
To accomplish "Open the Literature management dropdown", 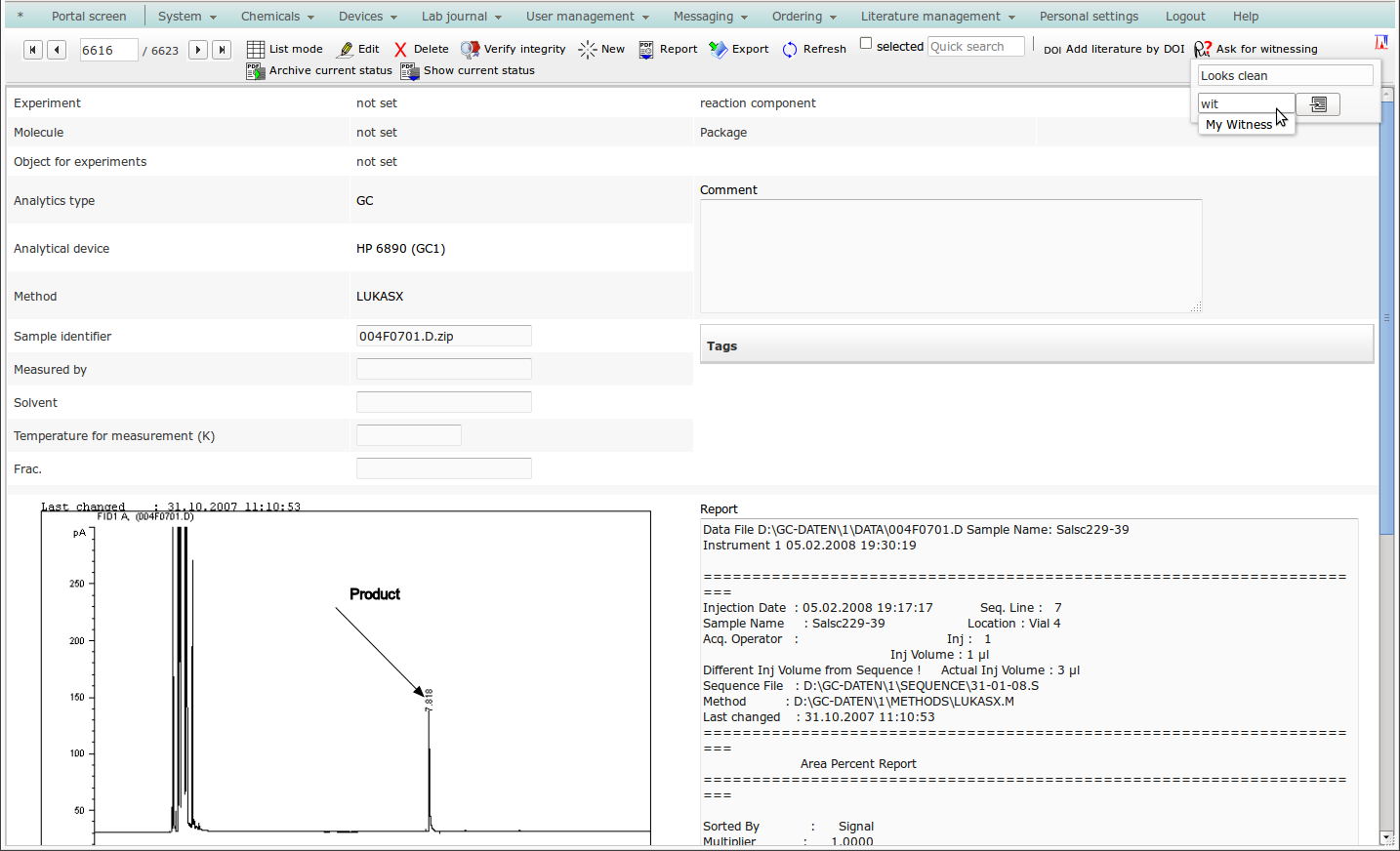I will 937,17.
